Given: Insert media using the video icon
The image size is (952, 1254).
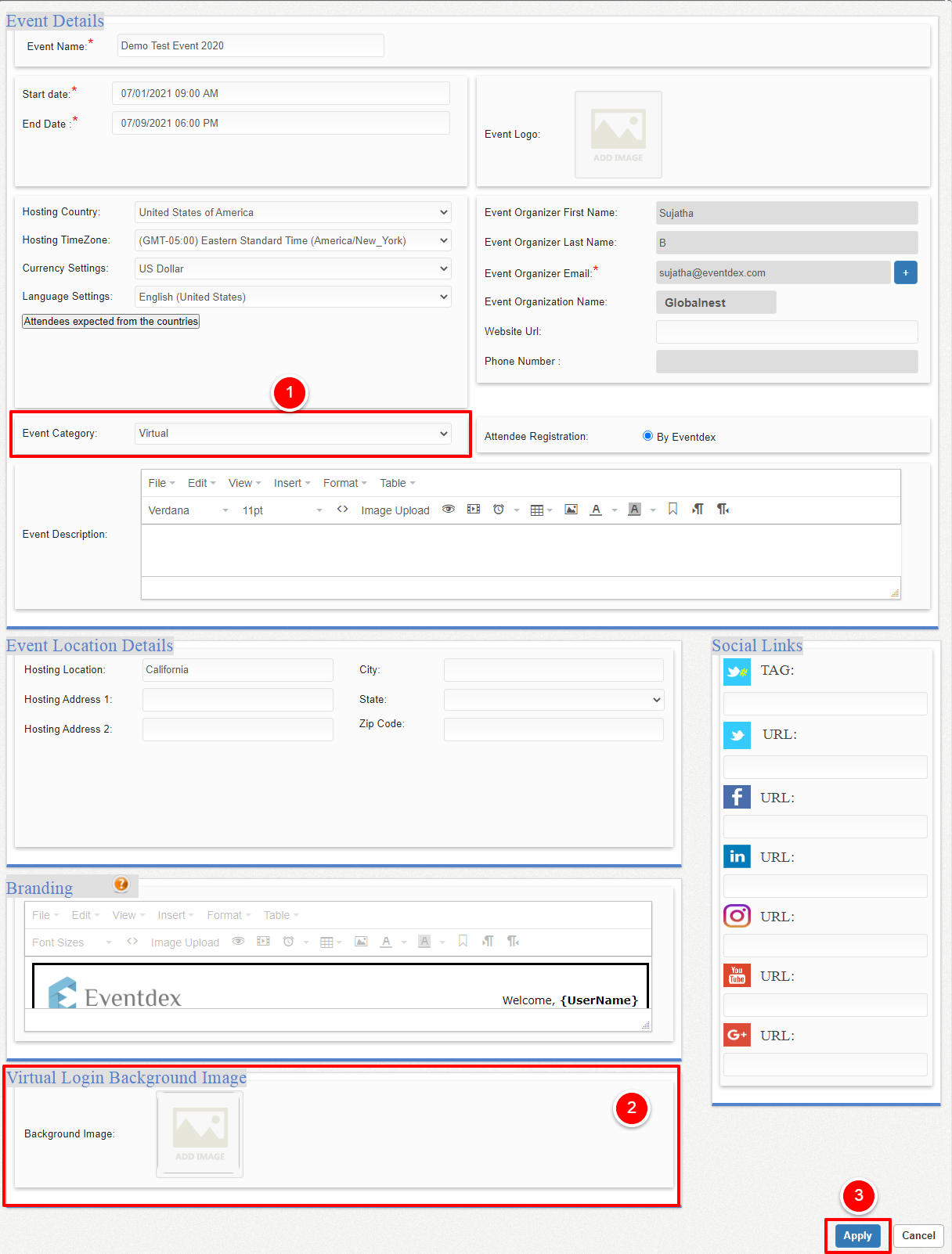Looking at the screenshot, I should tap(474, 510).
